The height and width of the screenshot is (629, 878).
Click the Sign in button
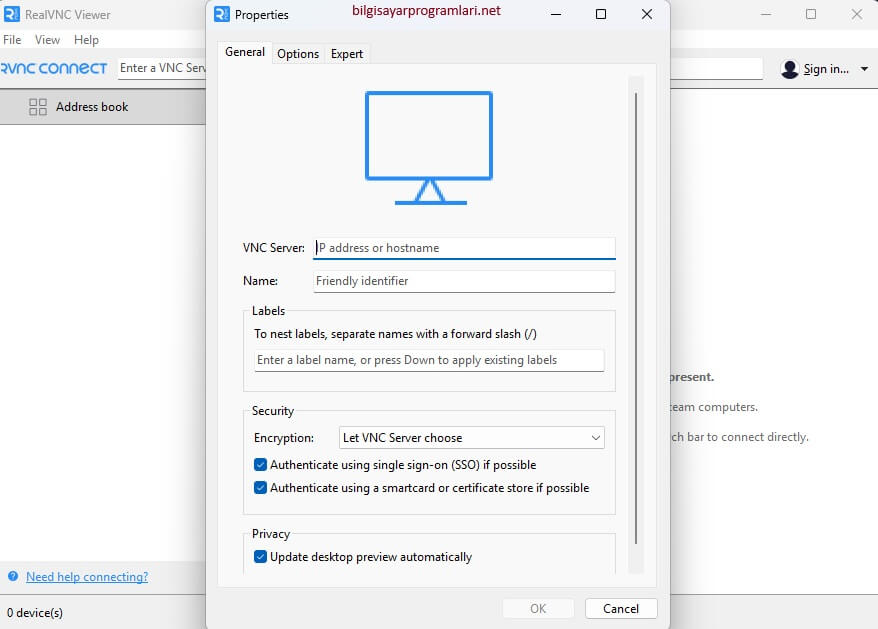(826, 69)
